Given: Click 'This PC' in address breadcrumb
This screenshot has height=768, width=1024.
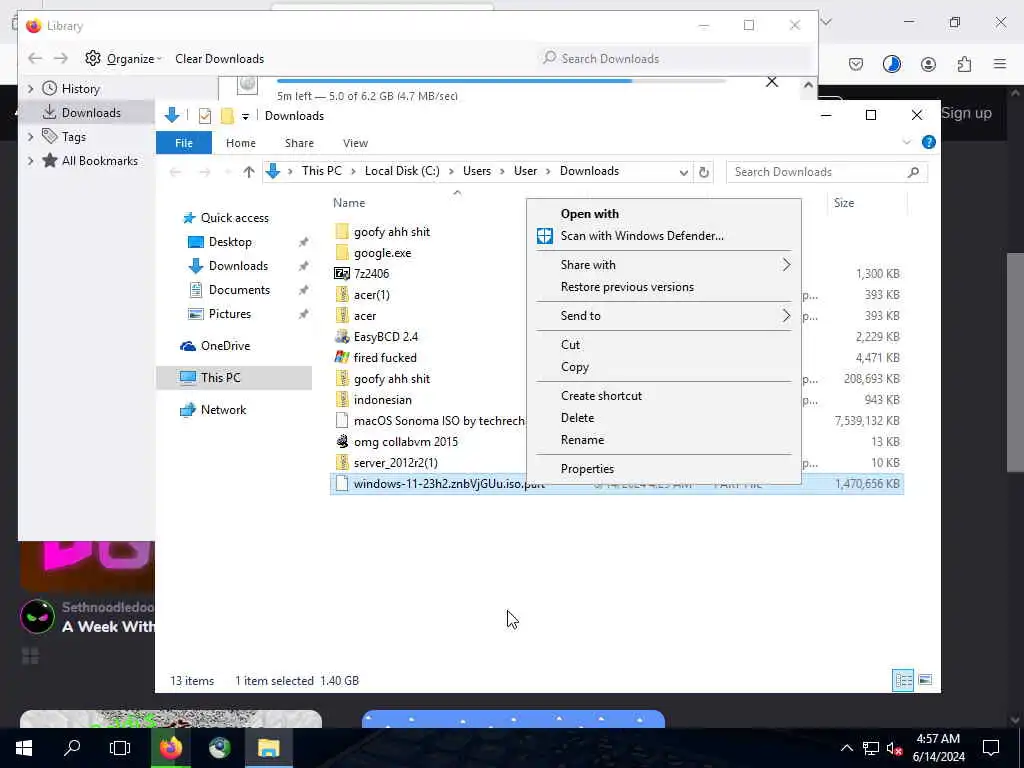Looking at the screenshot, I should pyautogui.click(x=321, y=171).
